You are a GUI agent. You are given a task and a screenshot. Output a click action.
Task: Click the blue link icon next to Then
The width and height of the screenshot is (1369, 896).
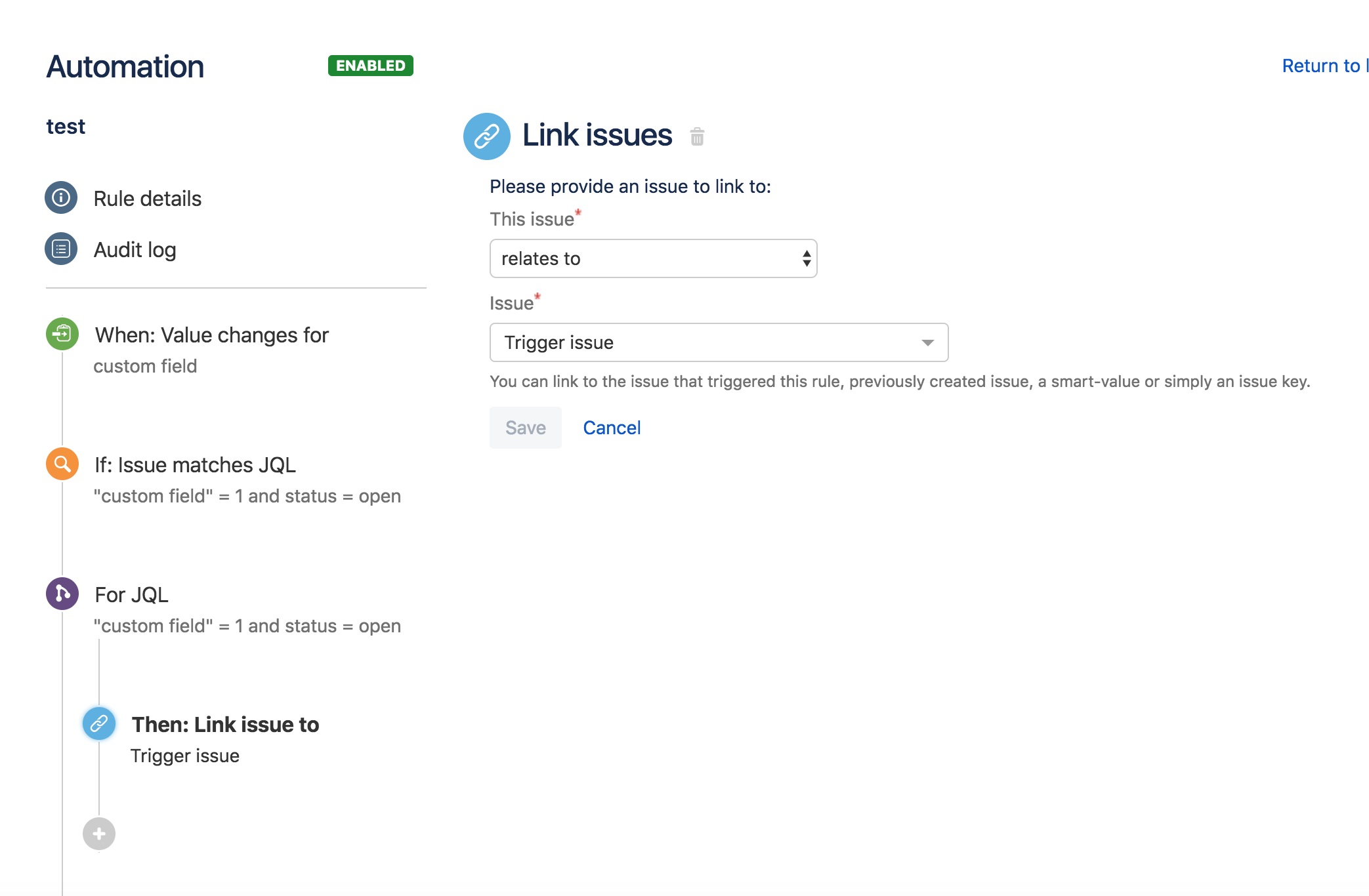click(x=98, y=724)
